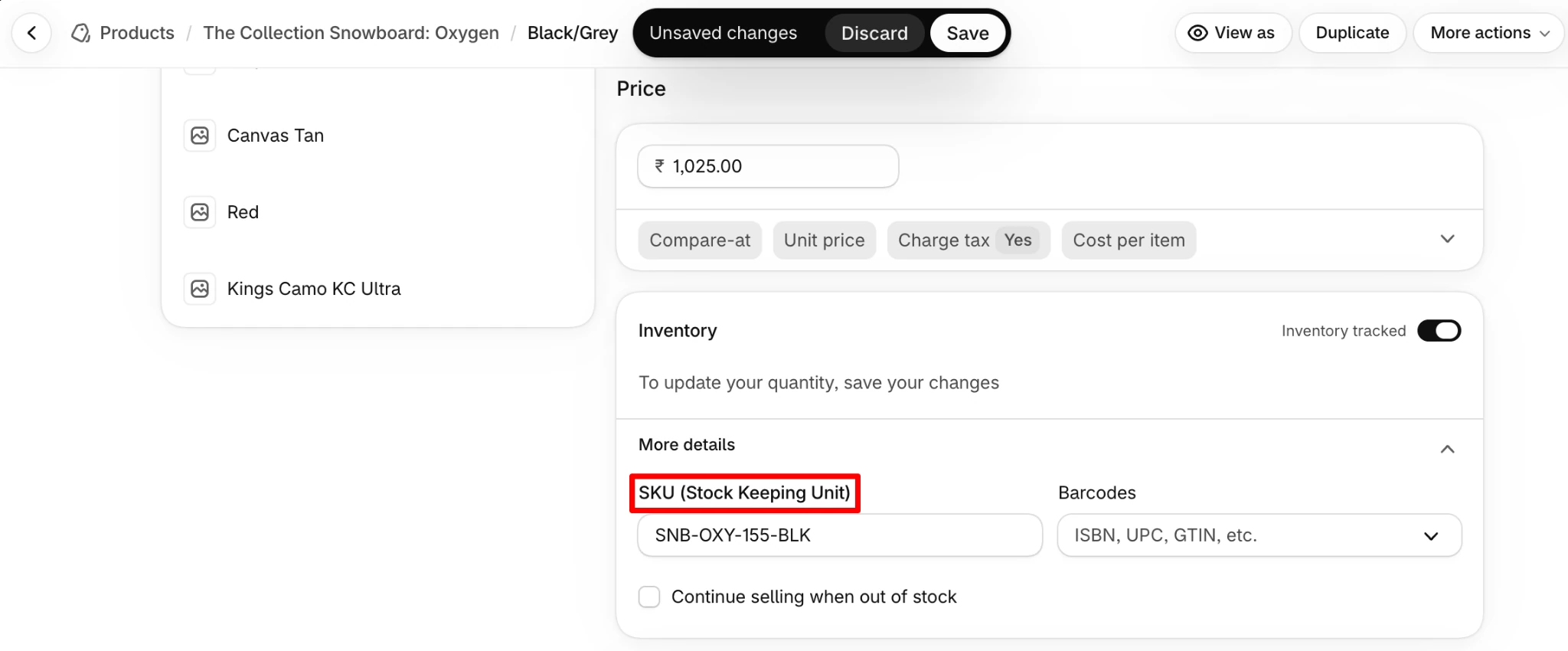1568x651 pixels.
Task: Click the SKU input field
Action: point(840,535)
